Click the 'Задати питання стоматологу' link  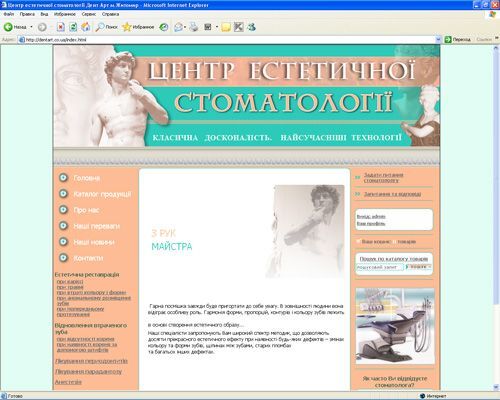click(383, 177)
